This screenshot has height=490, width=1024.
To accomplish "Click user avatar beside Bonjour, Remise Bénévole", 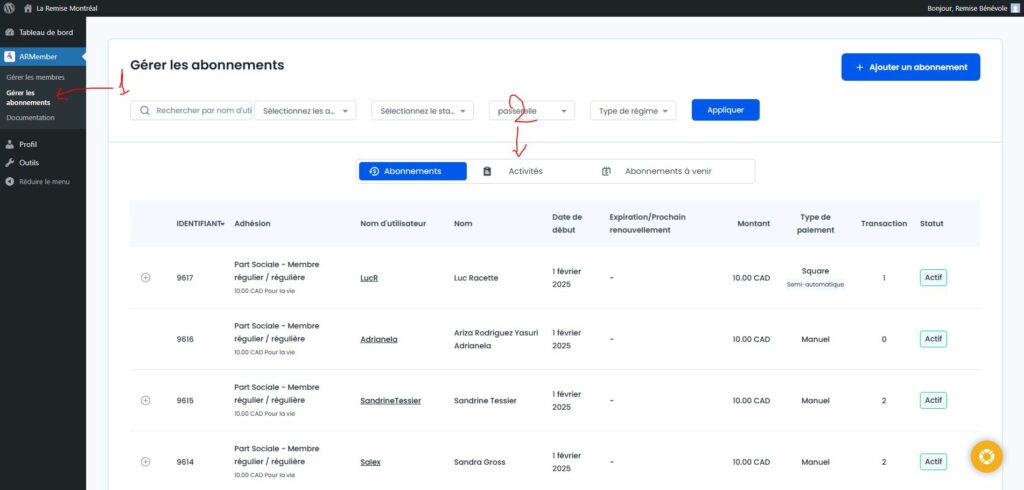I will 1015,8.
